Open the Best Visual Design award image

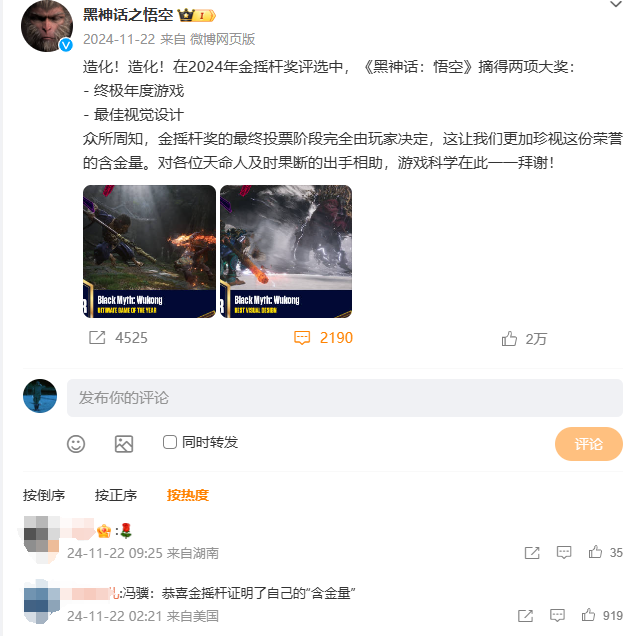tap(286, 251)
